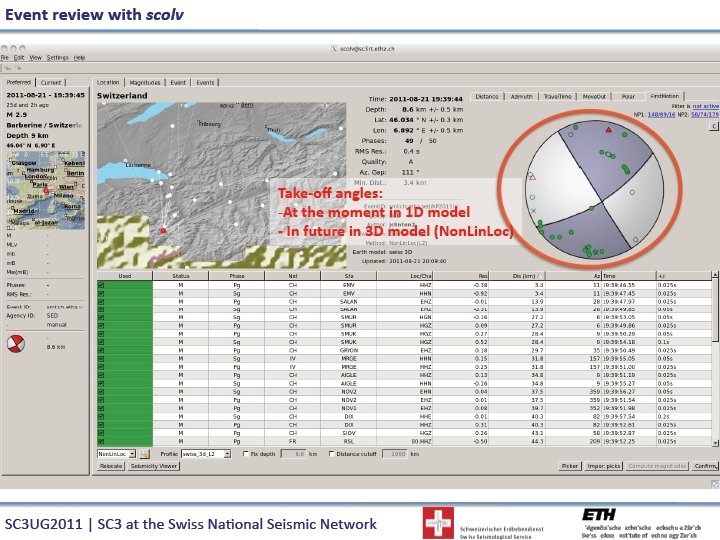Click the small 'c' button beside the focal plot
This screenshot has width=720, height=540.
[x=714, y=126]
